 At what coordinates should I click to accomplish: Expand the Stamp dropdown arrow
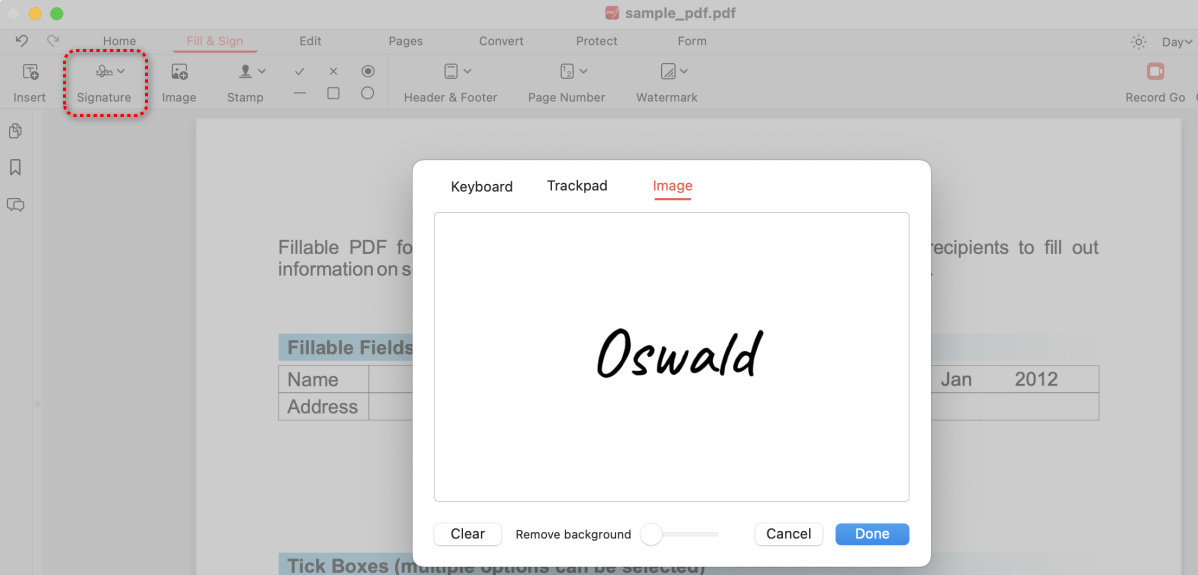click(x=261, y=71)
